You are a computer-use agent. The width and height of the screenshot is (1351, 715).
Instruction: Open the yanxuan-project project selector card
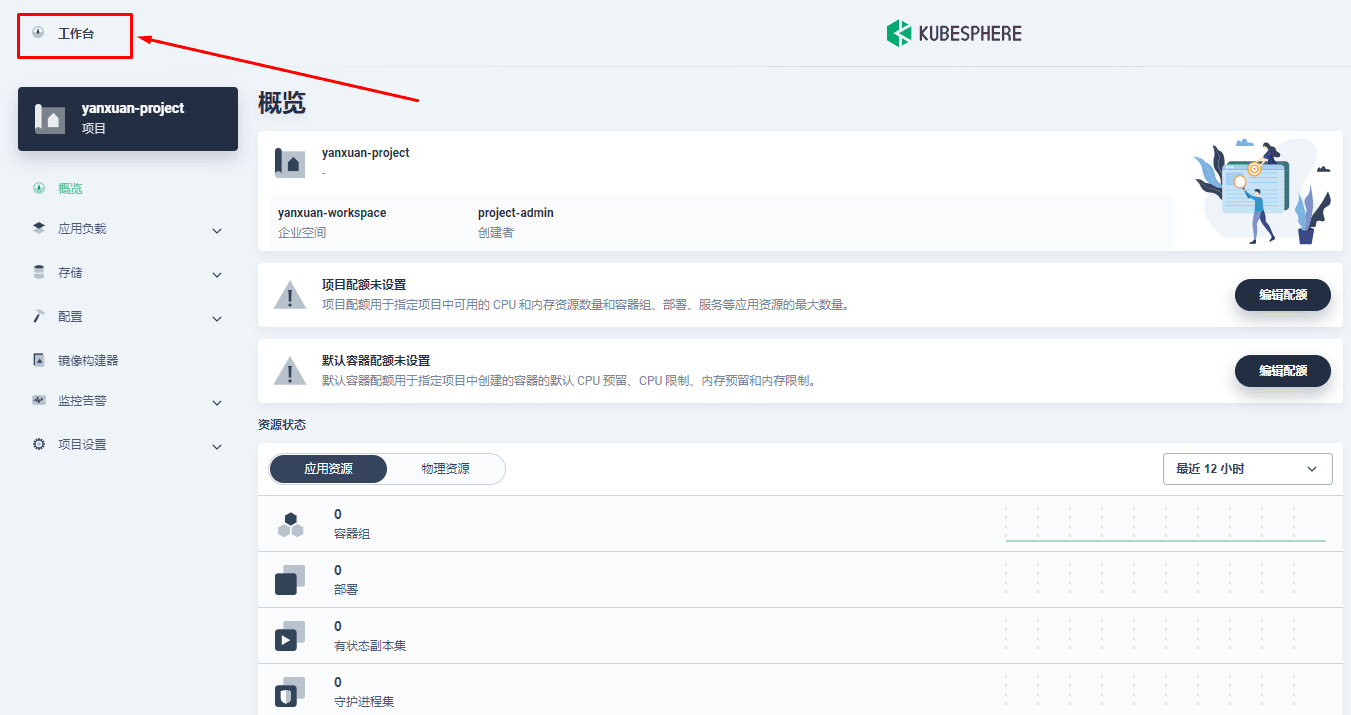pos(128,119)
